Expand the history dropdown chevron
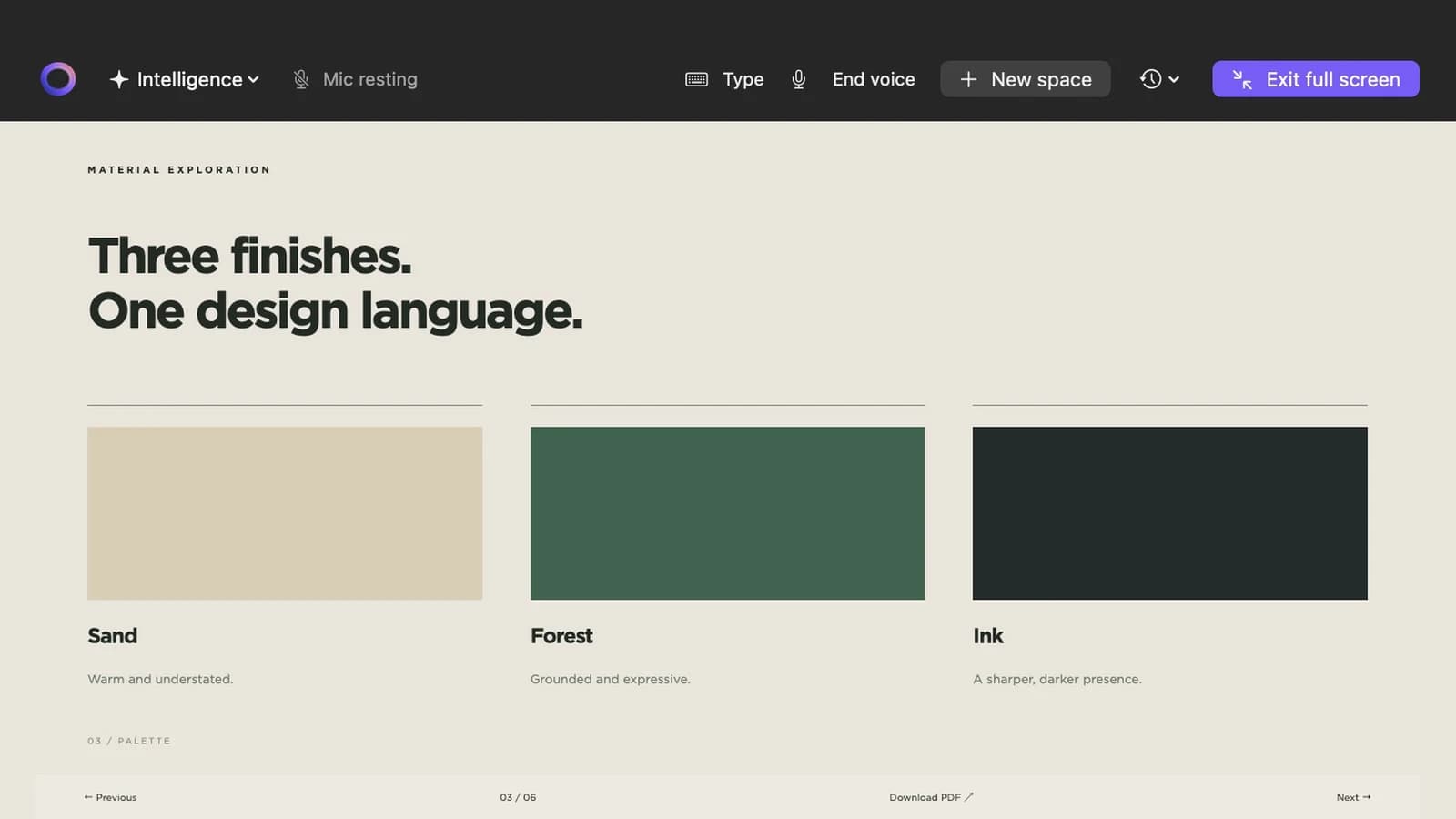1456x819 pixels. [1174, 79]
